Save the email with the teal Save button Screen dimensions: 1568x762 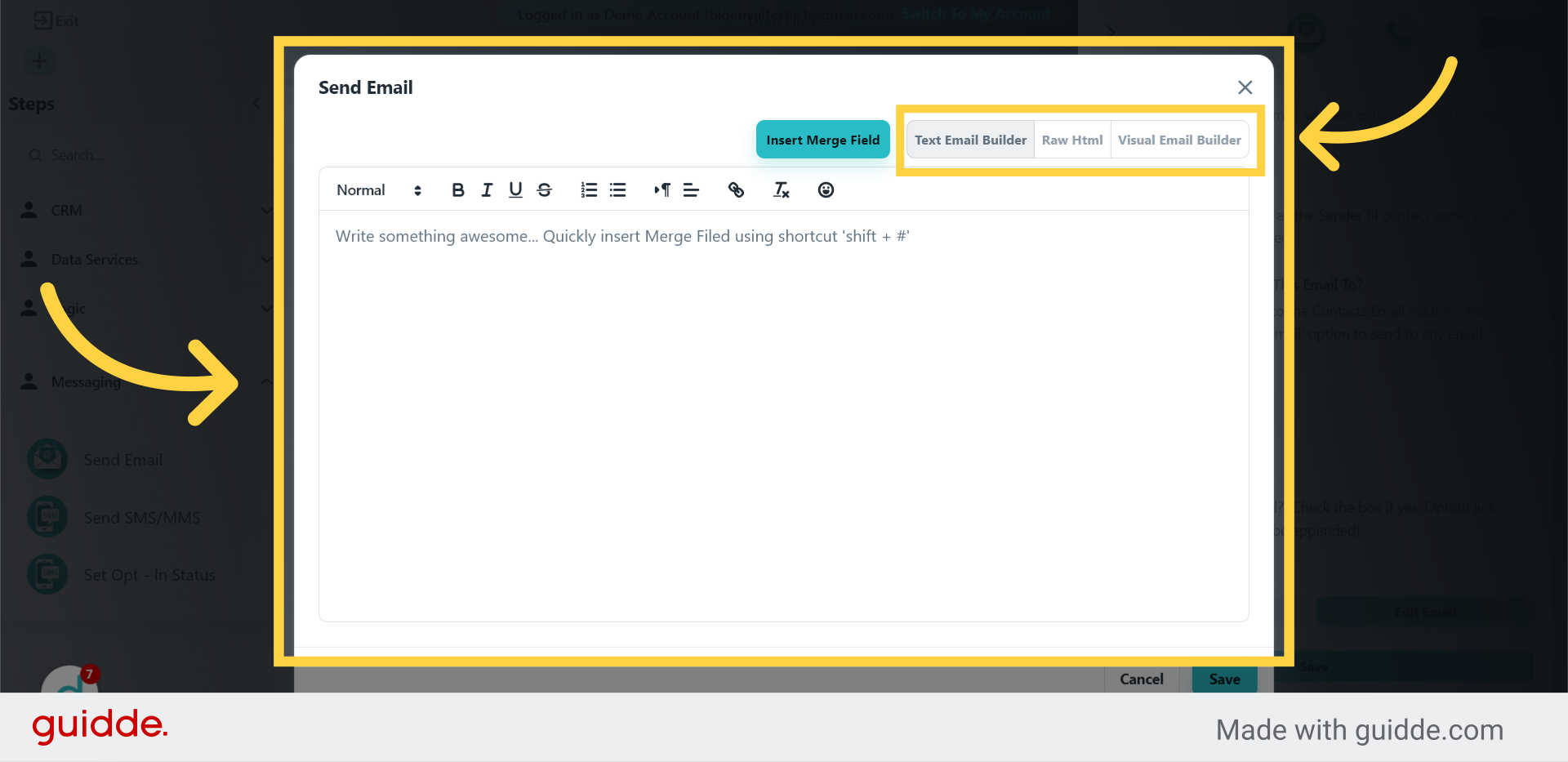point(1224,680)
